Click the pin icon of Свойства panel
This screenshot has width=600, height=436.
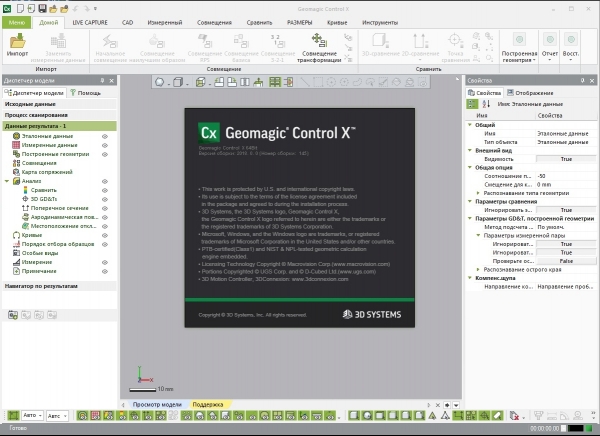[x=582, y=80]
